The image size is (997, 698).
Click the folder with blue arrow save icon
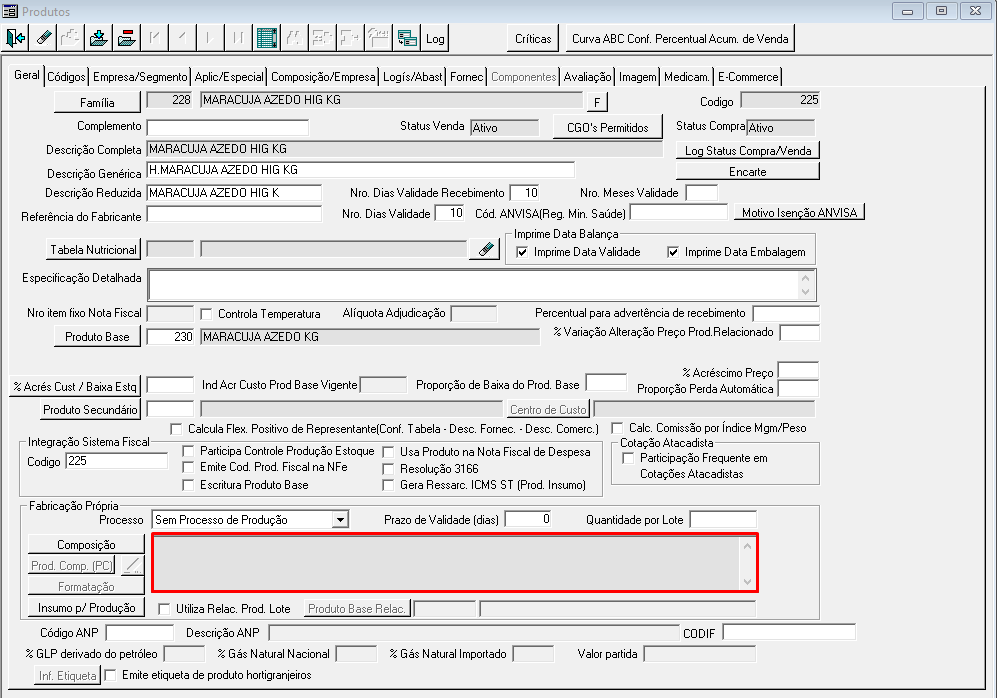pos(99,38)
